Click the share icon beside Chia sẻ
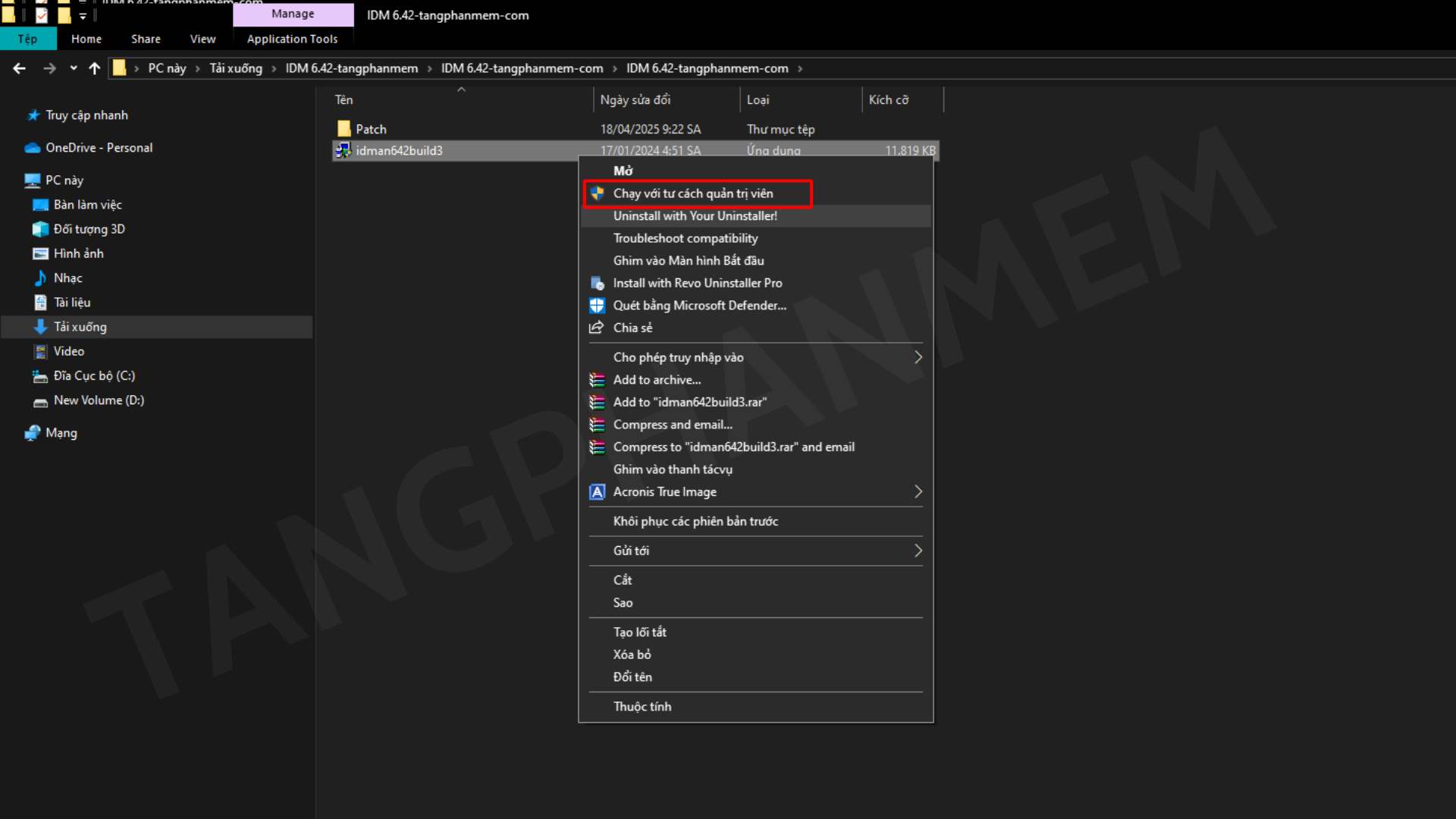Image resolution: width=1456 pixels, height=819 pixels. coord(597,328)
